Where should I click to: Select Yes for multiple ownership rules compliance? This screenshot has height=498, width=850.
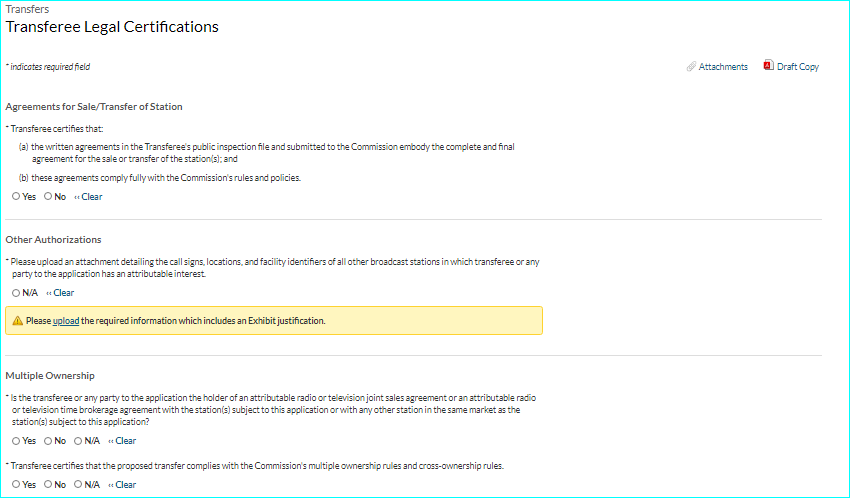point(16,485)
